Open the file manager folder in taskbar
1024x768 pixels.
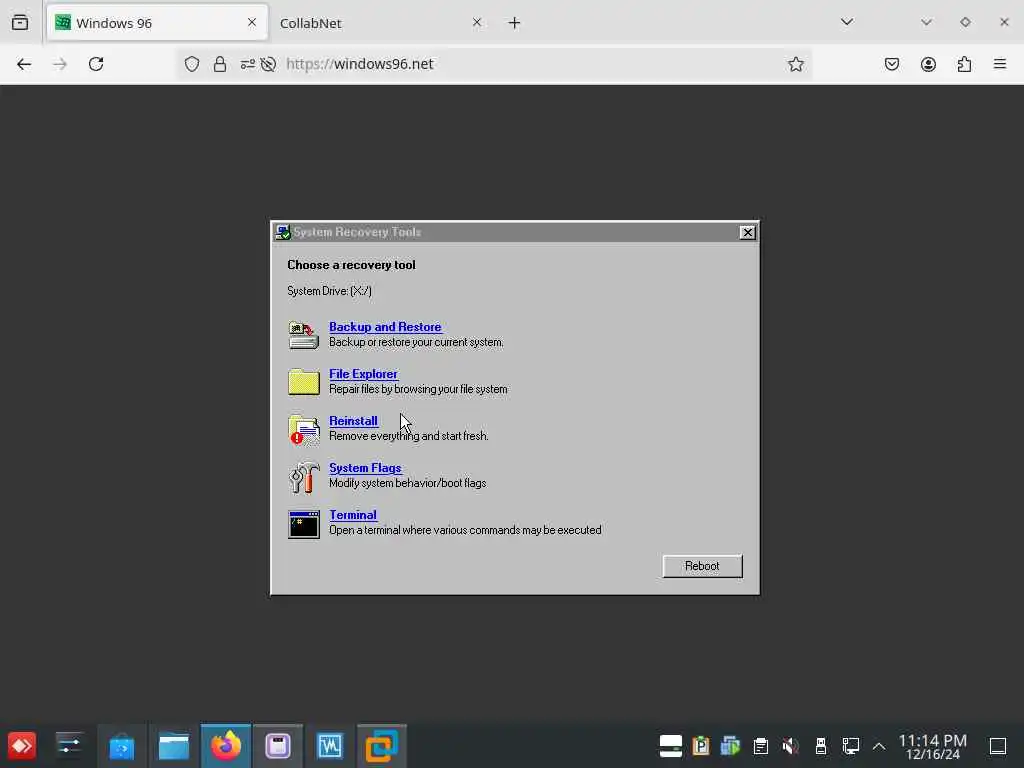click(x=174, y=746)
